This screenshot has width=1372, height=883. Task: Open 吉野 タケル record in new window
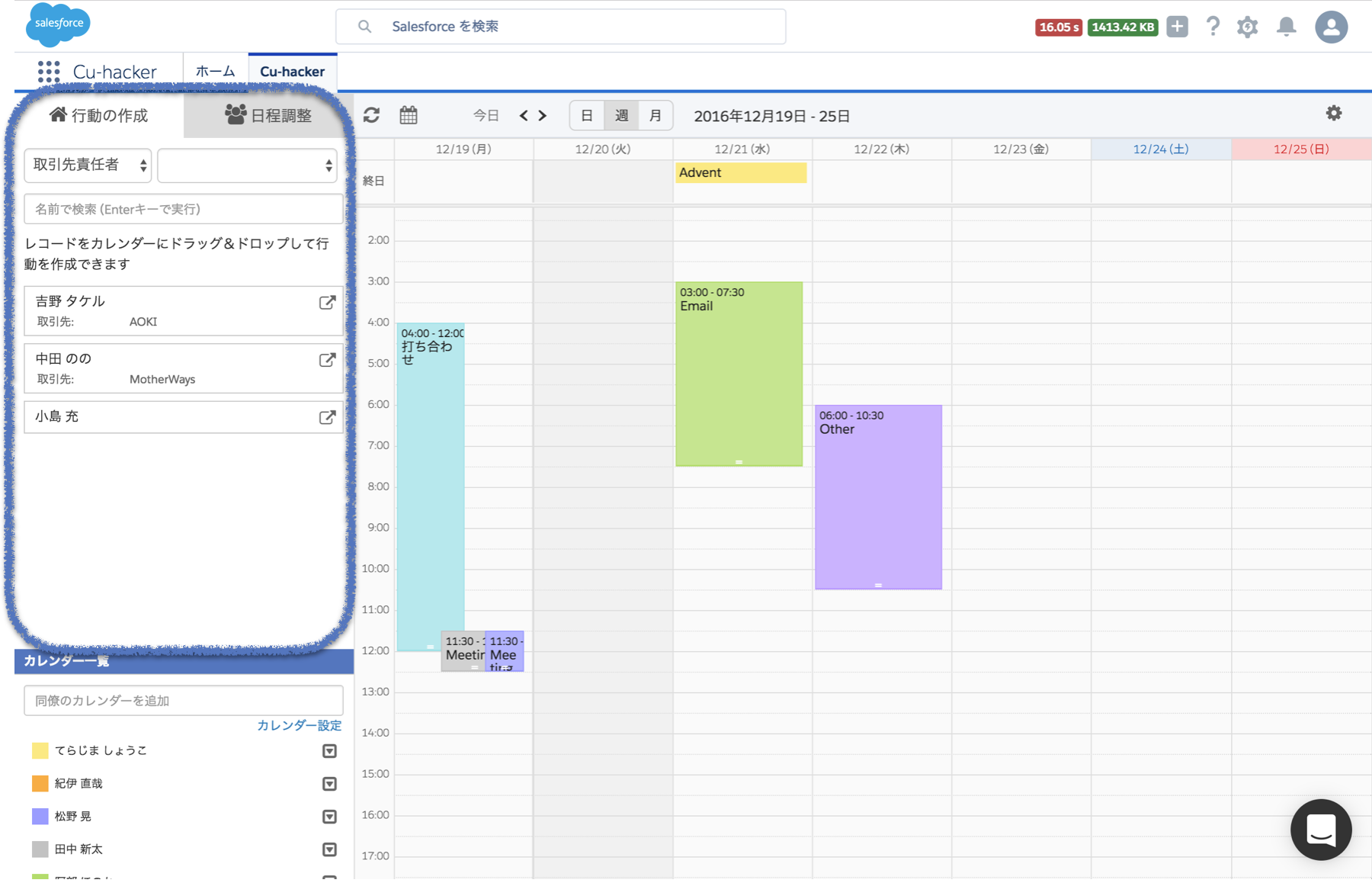point(327,303)
